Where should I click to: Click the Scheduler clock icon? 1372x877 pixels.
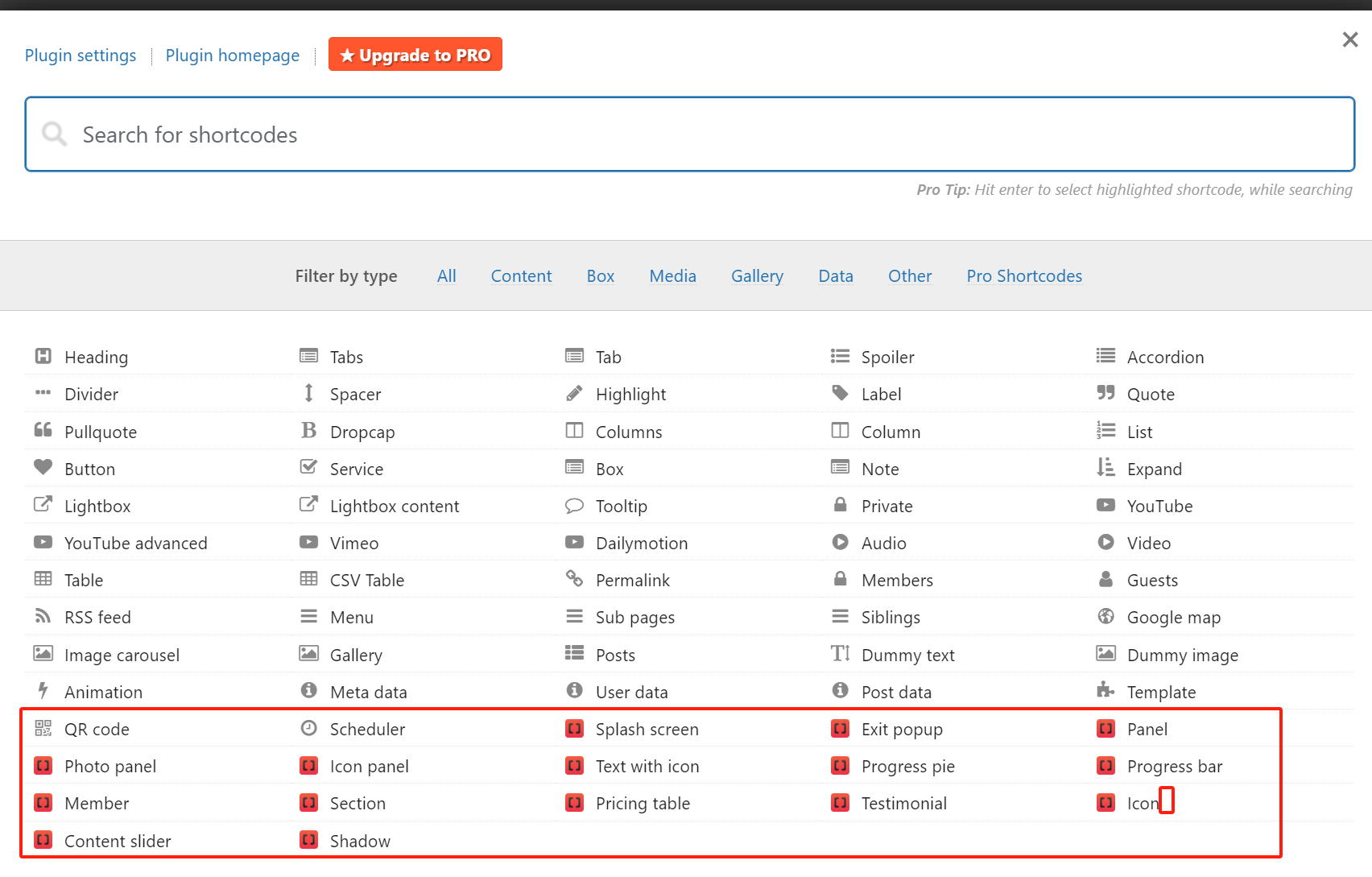[x=308, y=728]
